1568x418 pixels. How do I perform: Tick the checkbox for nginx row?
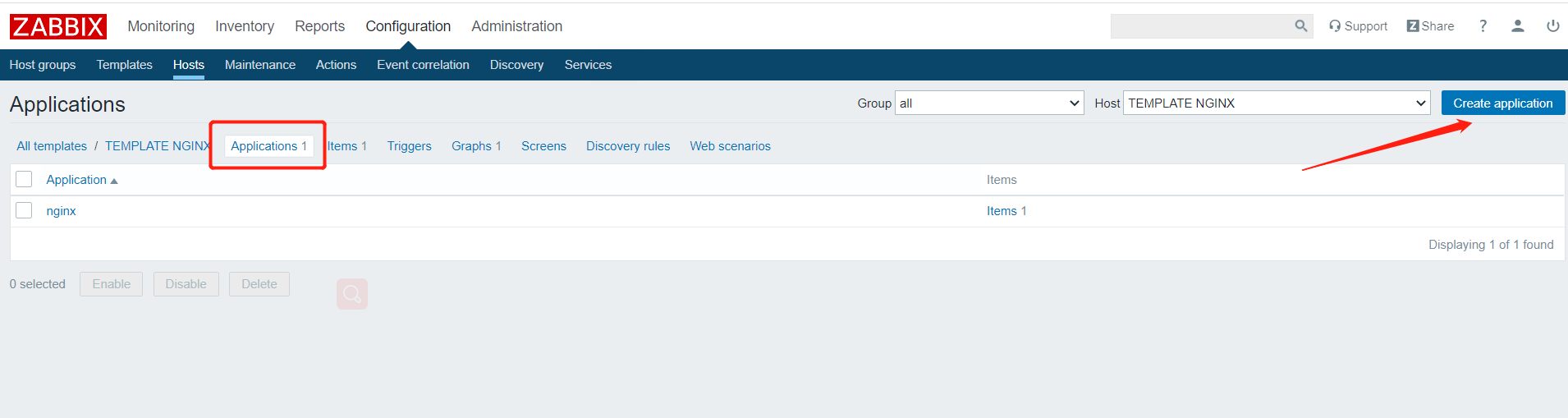[x=24, y=210]
